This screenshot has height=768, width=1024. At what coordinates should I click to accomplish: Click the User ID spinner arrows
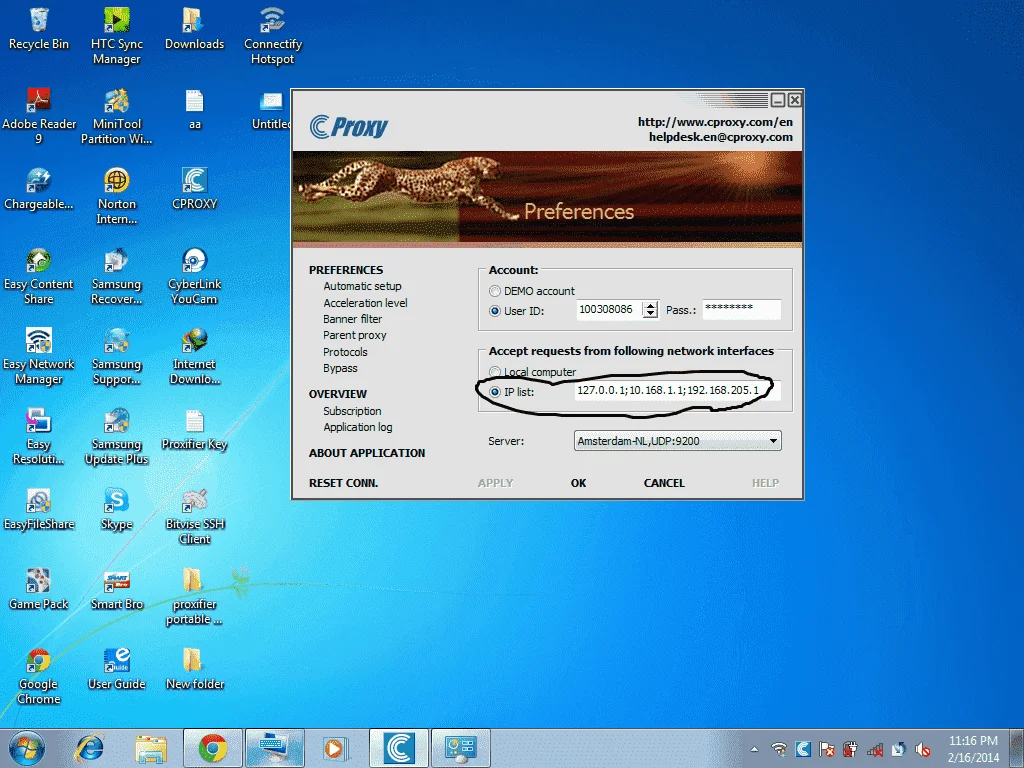[650, 310]
